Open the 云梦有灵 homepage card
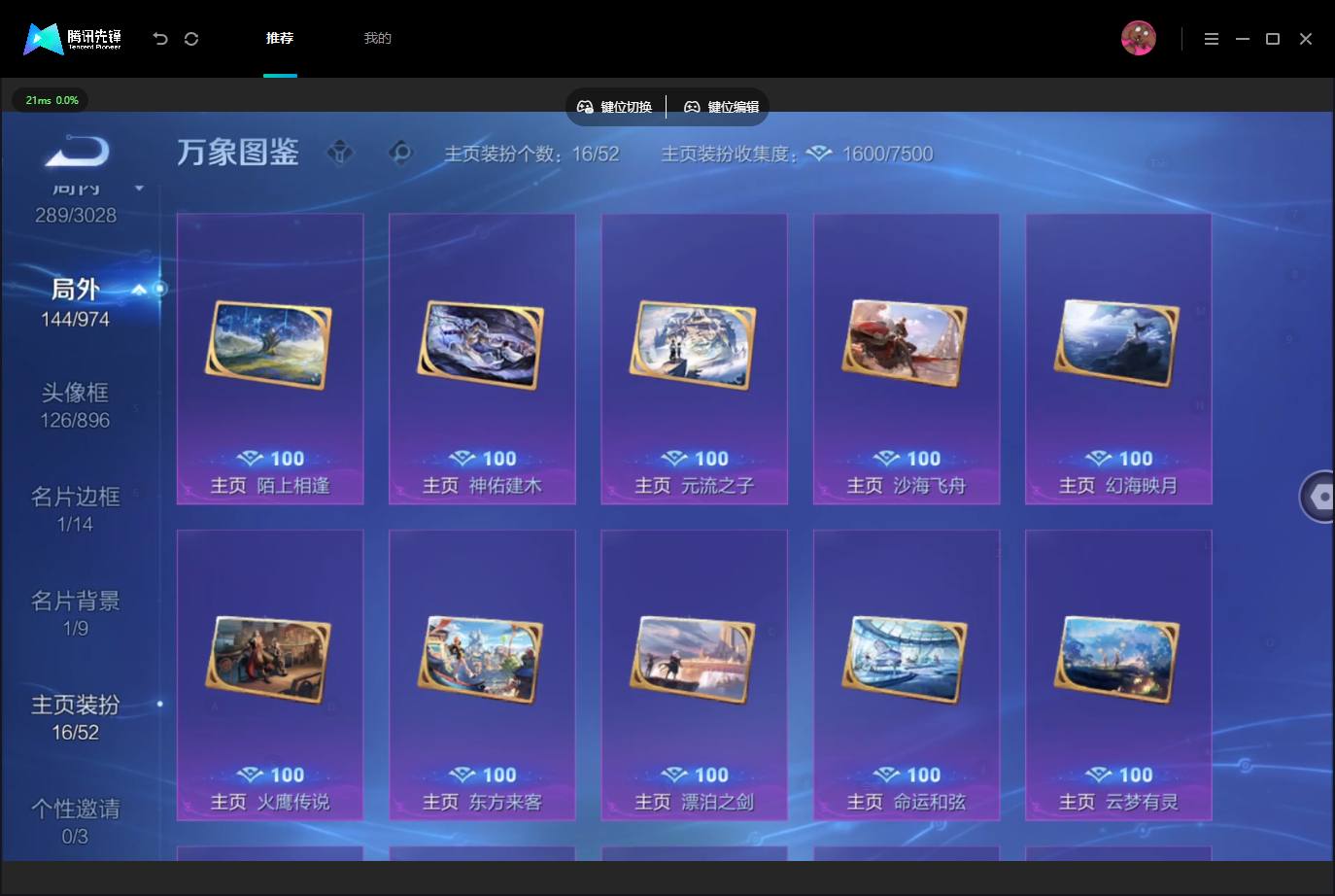The height and width of the screenshot is (896, 1335). pyautogui.click(x=1118, y=675)
